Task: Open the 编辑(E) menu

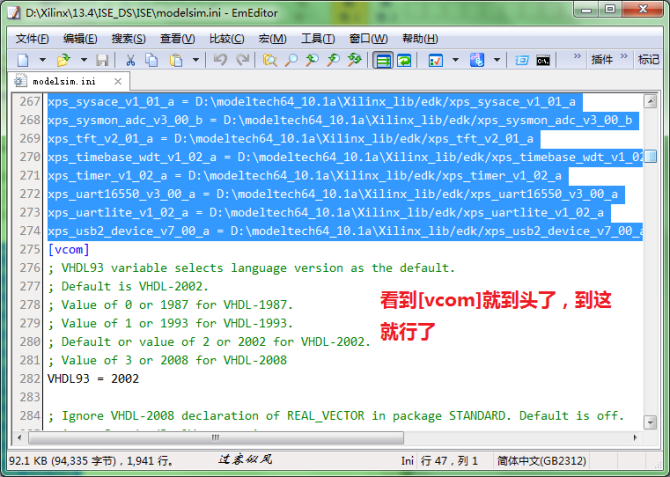Action: (80, 39)
